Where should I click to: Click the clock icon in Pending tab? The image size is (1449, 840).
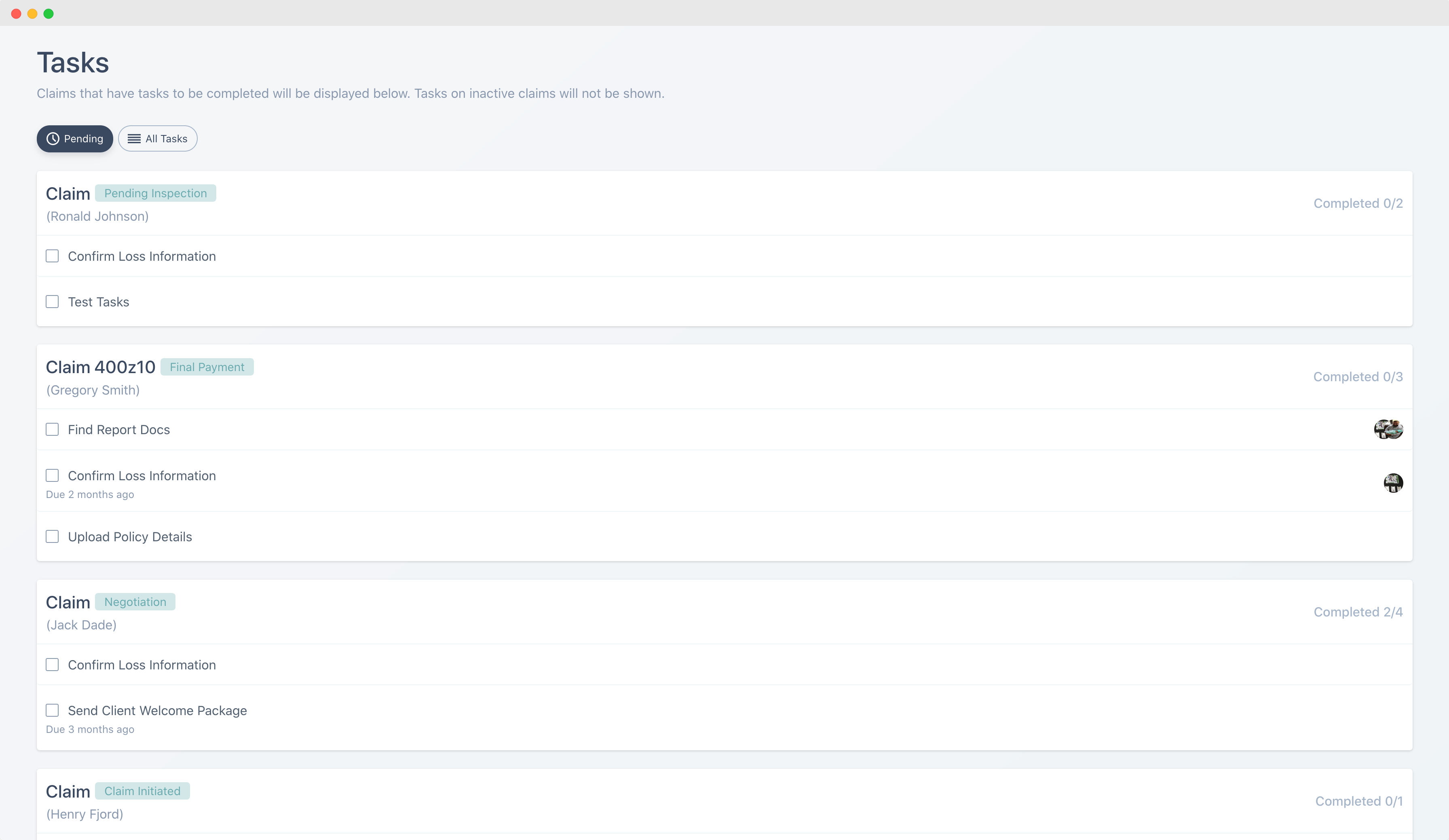pos(53,139)
